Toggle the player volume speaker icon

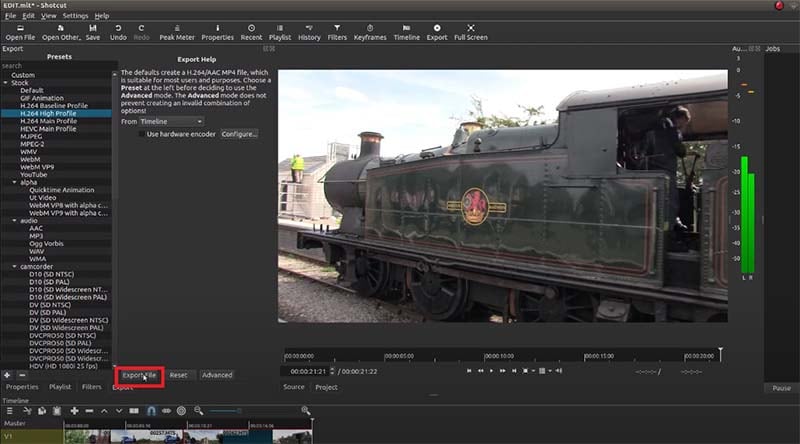click(559, 371)
